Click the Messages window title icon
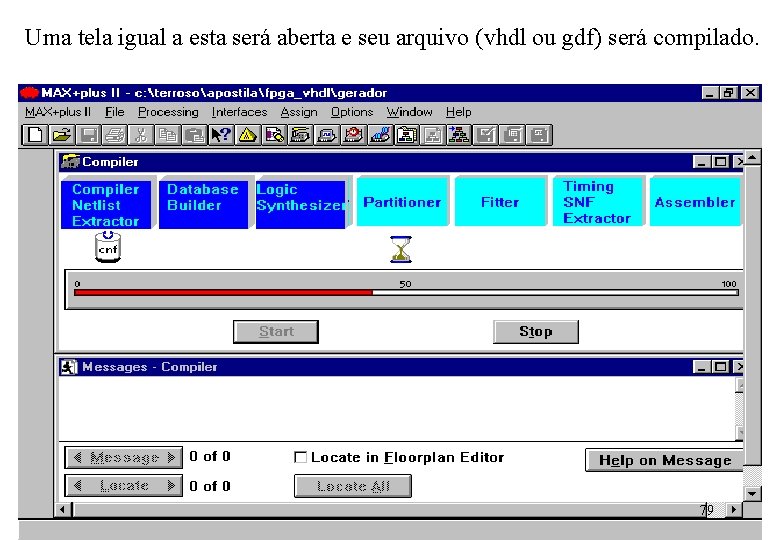 [x=69, y=367]
